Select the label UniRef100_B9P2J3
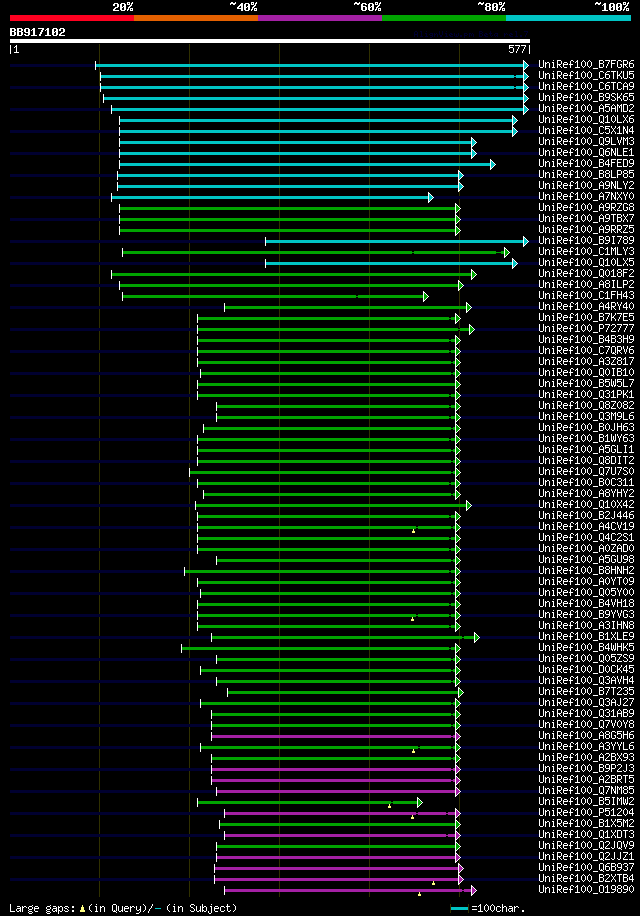Viewport: 640px width, 916px height. (x=586, y=768)
